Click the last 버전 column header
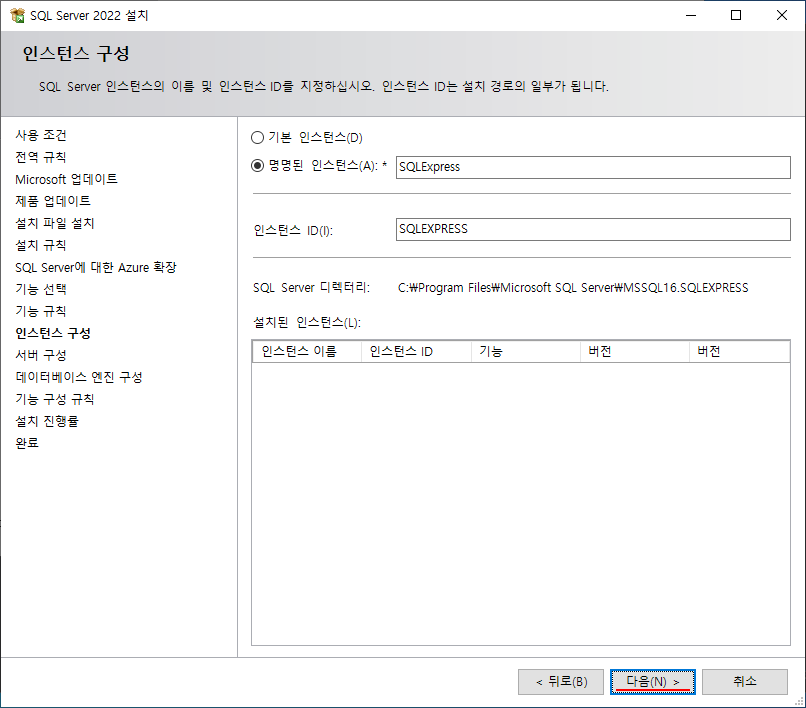 tap(739, 351)
